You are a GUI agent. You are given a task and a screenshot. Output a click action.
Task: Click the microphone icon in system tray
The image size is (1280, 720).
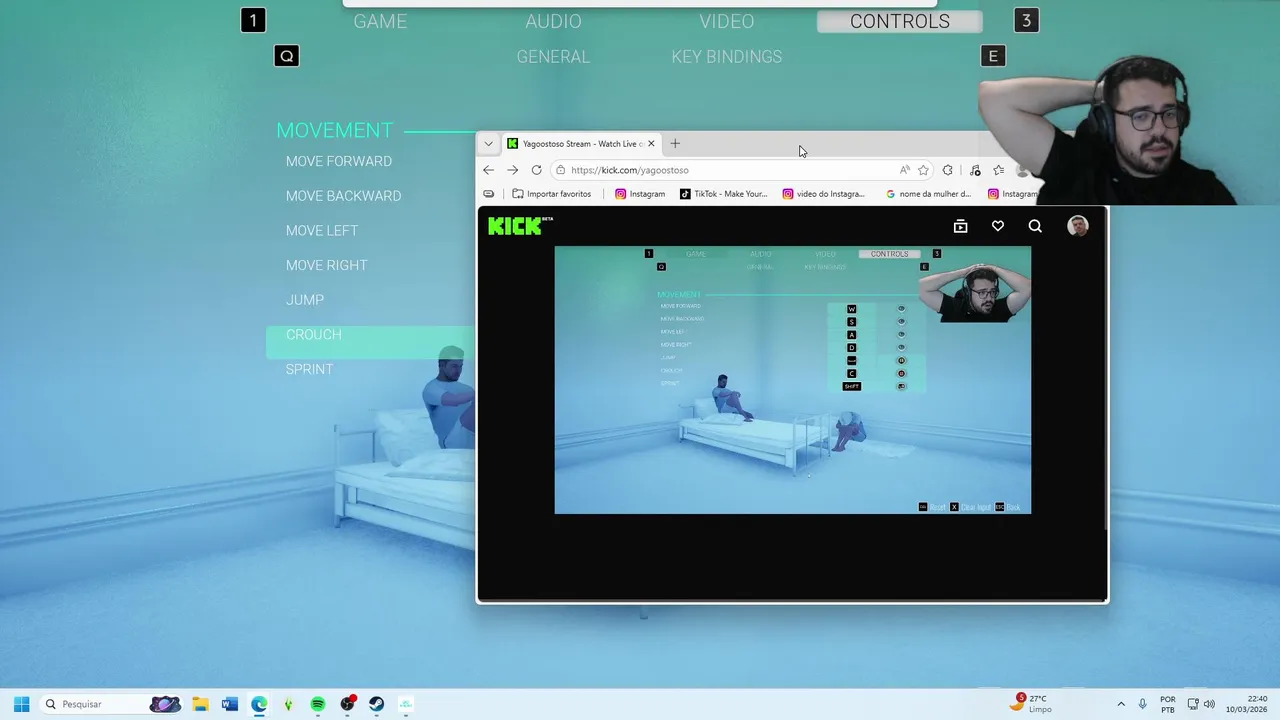point(1142,704)
